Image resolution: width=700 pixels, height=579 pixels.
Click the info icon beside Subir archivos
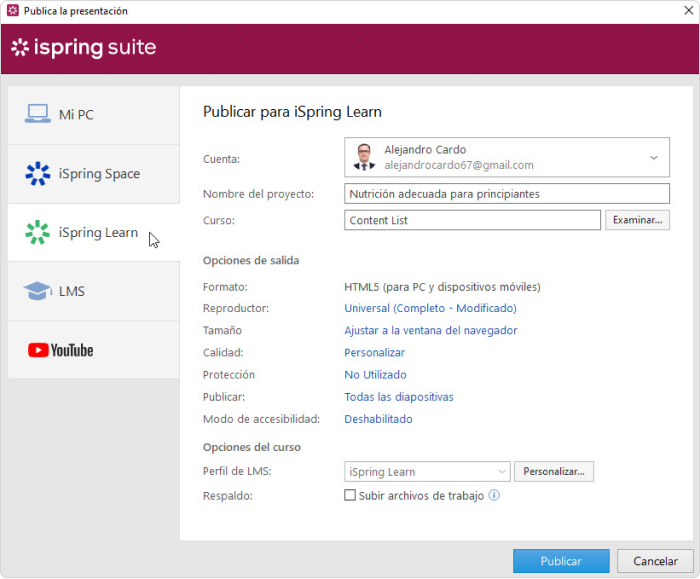click(x=494, y=495)
